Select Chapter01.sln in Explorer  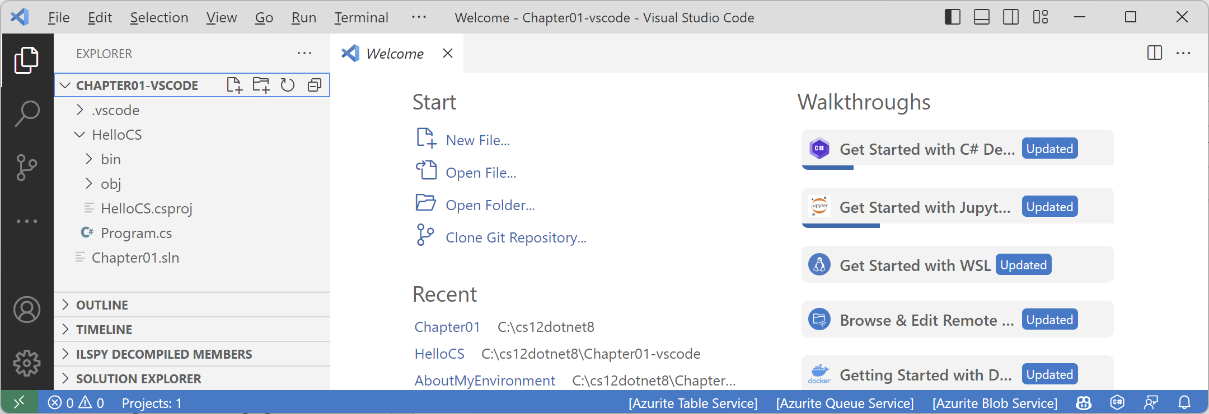[x=135, y=257]
